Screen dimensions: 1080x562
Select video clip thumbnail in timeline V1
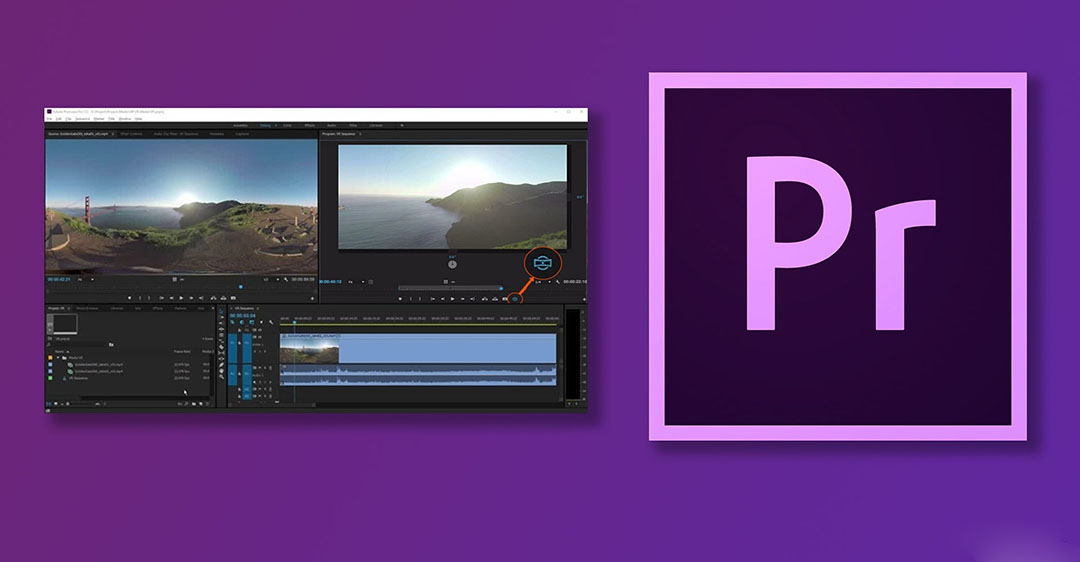click(x=309, y=351)
